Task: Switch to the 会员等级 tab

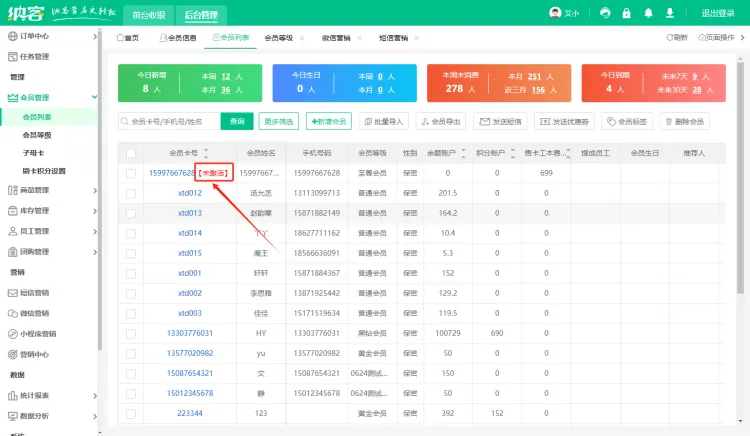Action: [278, 38]
